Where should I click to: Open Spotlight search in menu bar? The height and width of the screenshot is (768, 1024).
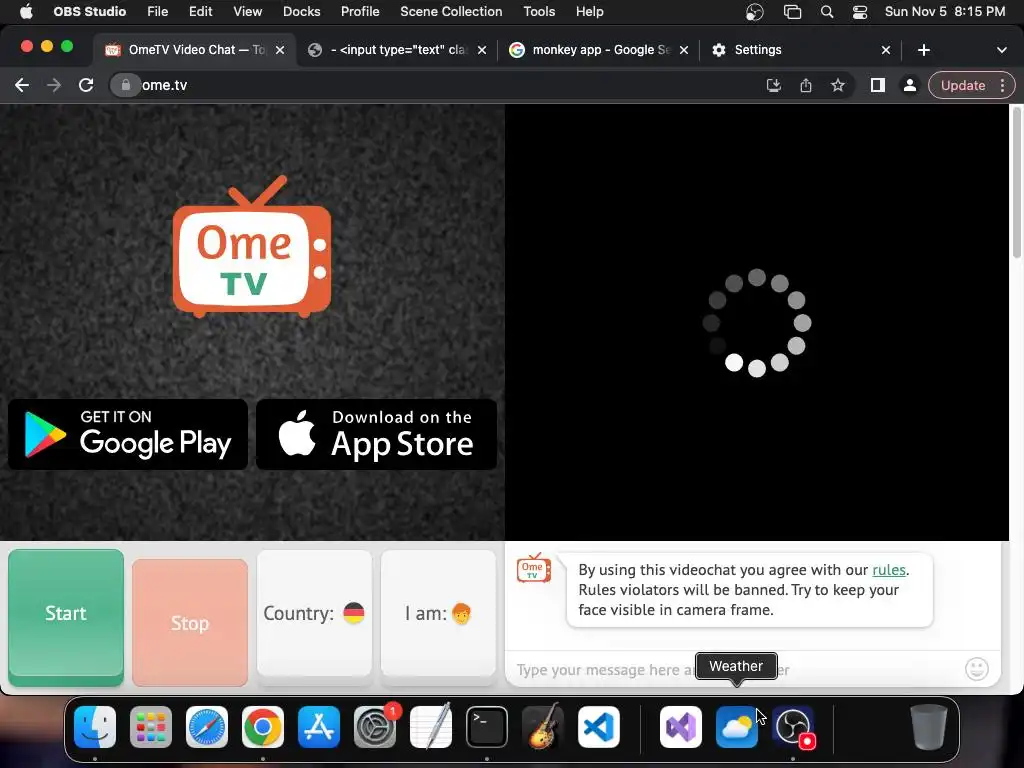click(x=827, y=12)
